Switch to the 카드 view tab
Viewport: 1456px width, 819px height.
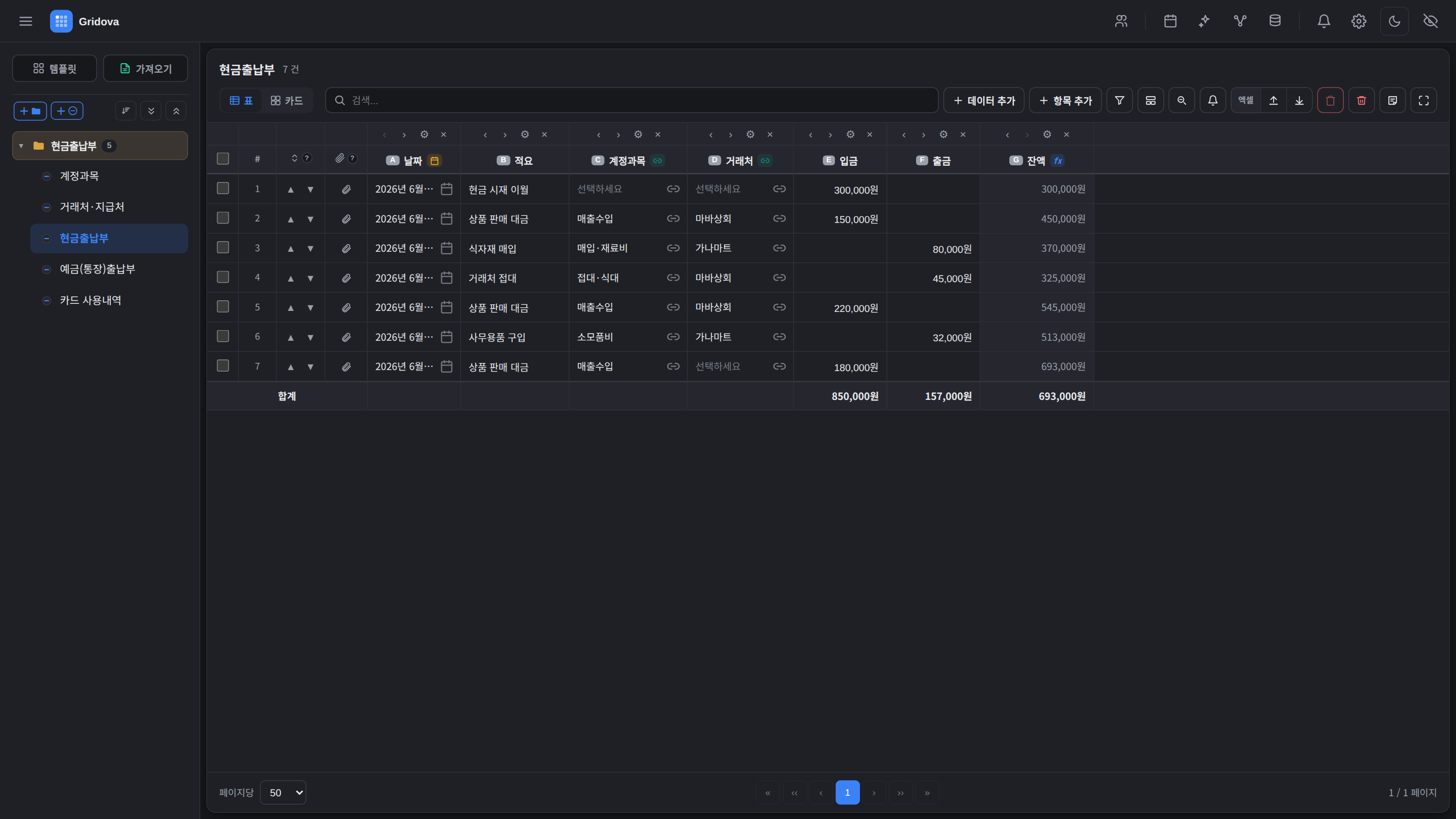(287, 101)
